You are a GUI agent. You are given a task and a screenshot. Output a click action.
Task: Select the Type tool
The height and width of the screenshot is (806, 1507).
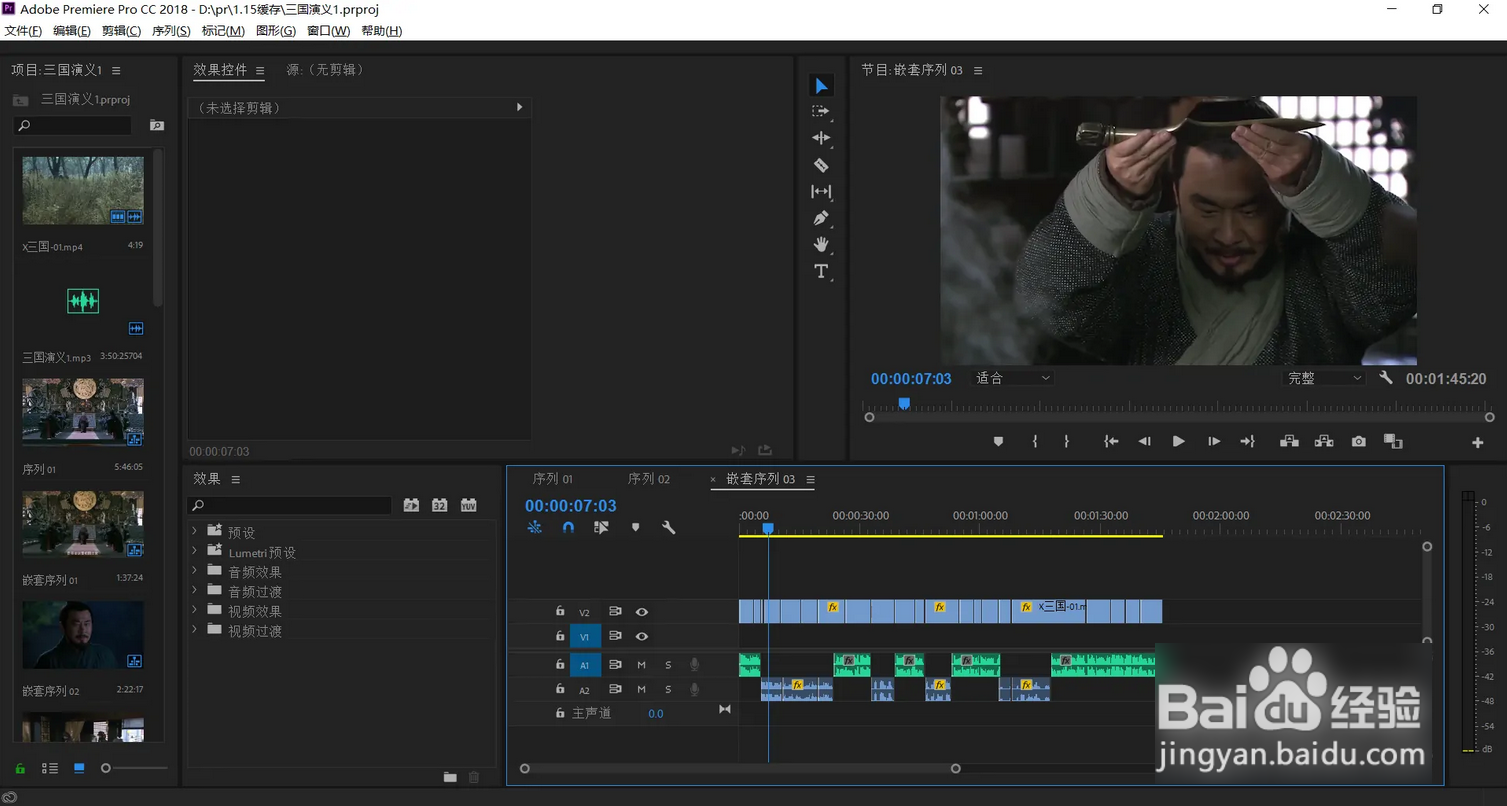pyautogui.click(x=821, y=271)
